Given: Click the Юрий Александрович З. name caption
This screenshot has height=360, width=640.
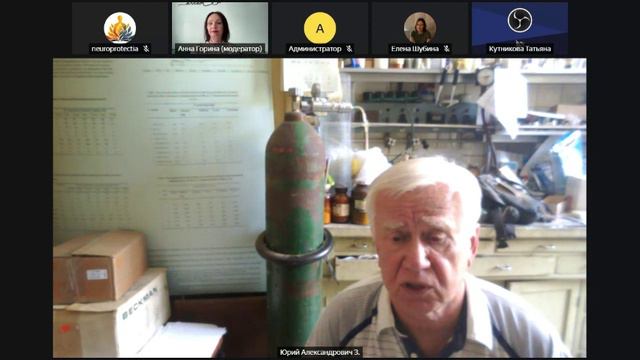Looking at the screenshot, I should 320,352.
